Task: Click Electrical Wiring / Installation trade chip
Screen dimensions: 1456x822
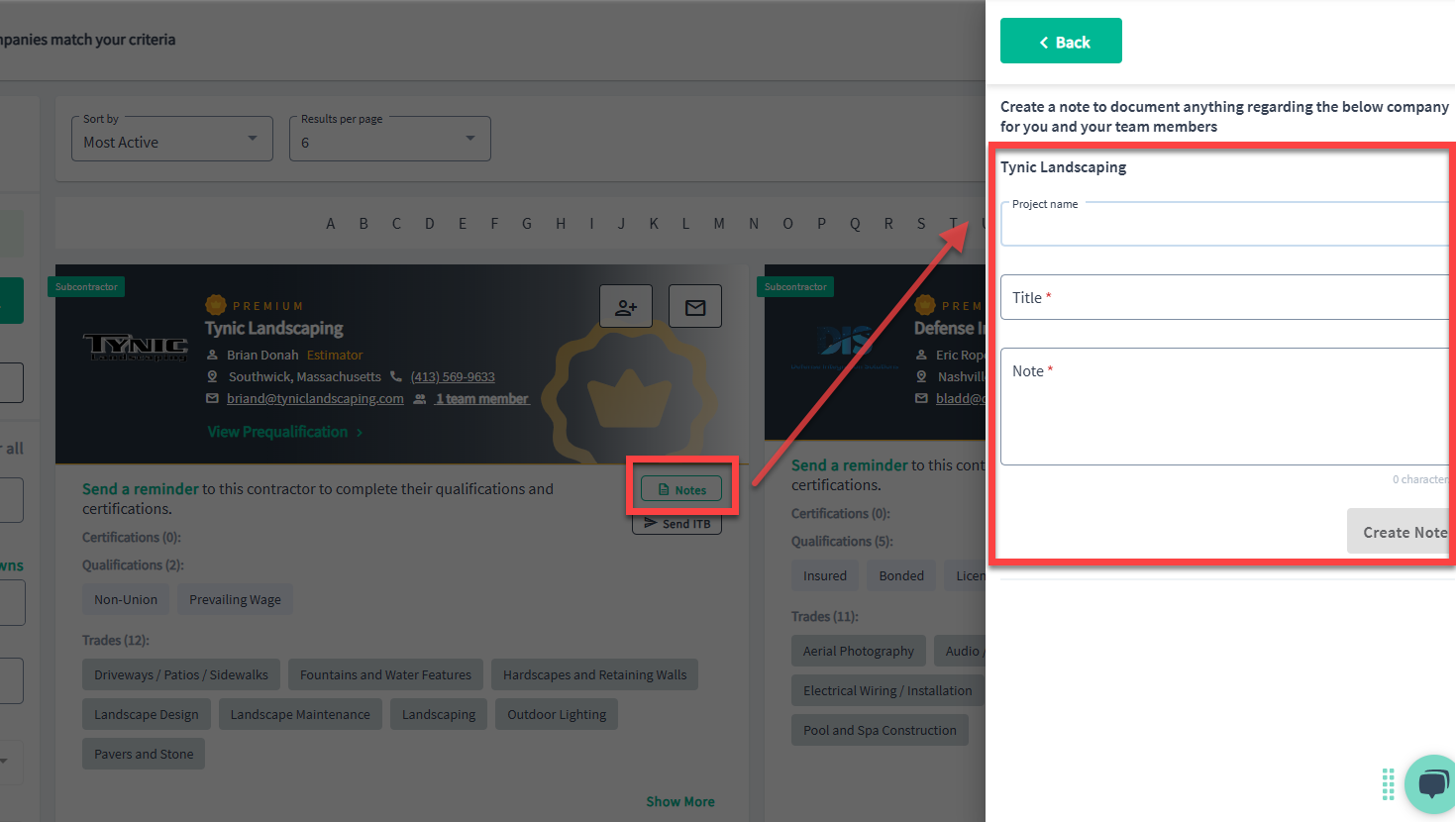Action: 887,690
